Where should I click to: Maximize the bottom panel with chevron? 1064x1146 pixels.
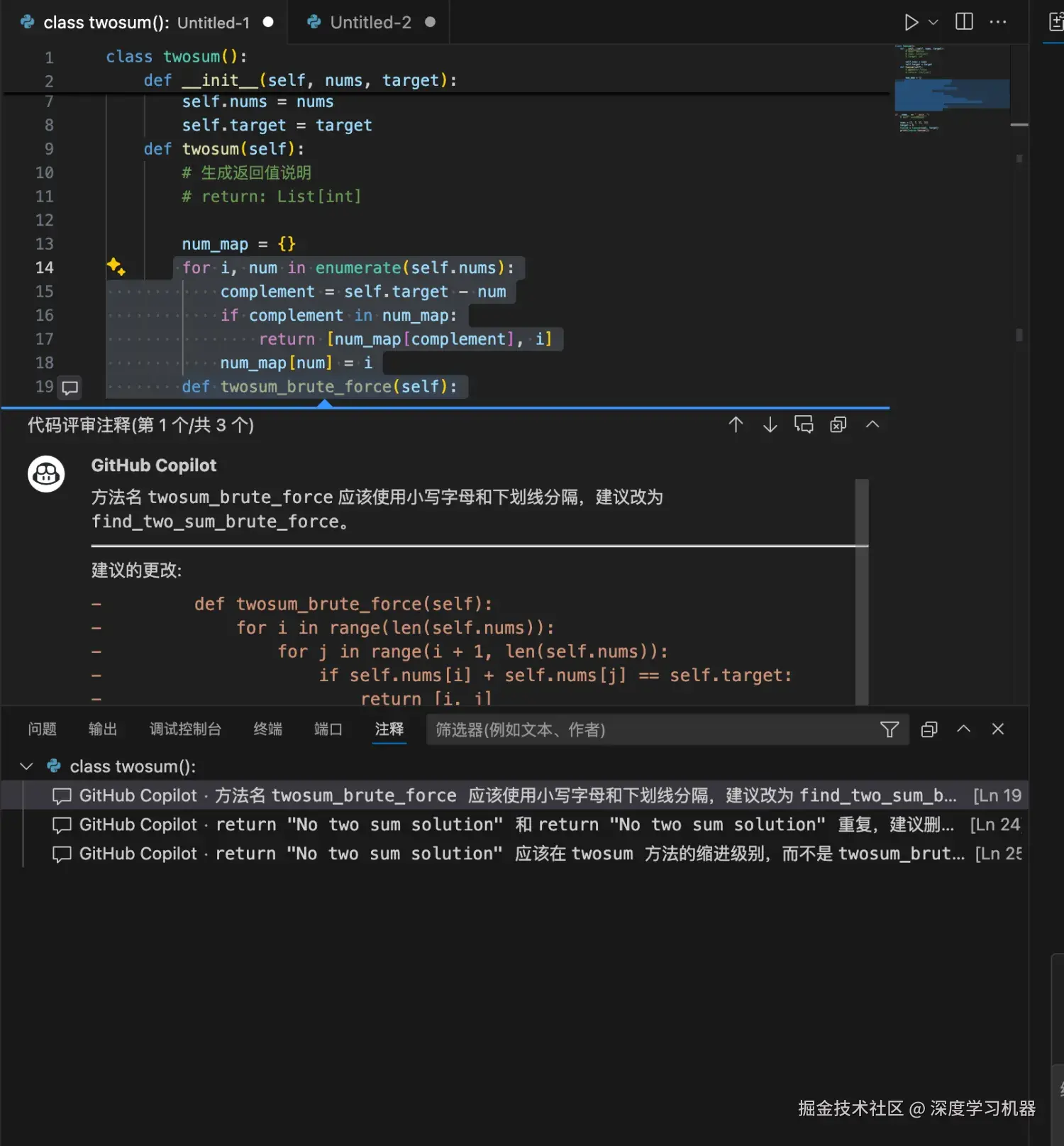click(963, 729)
